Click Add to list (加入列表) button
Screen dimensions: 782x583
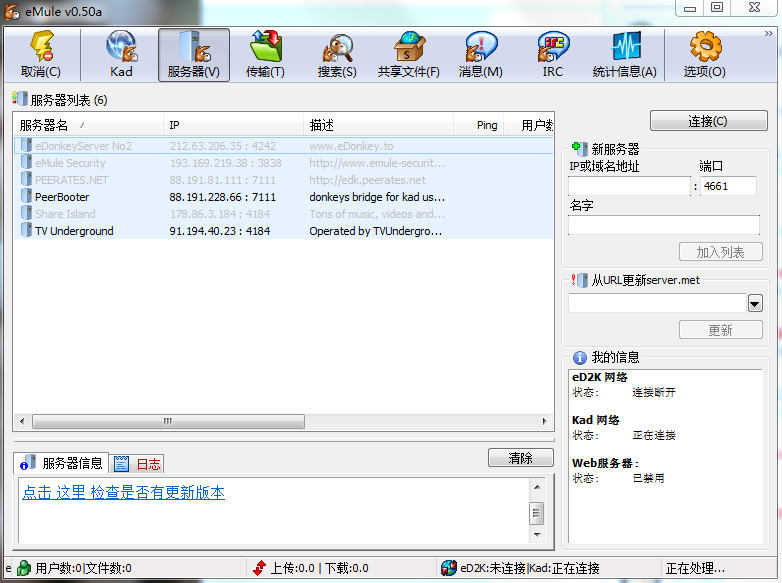click(721, 252)
